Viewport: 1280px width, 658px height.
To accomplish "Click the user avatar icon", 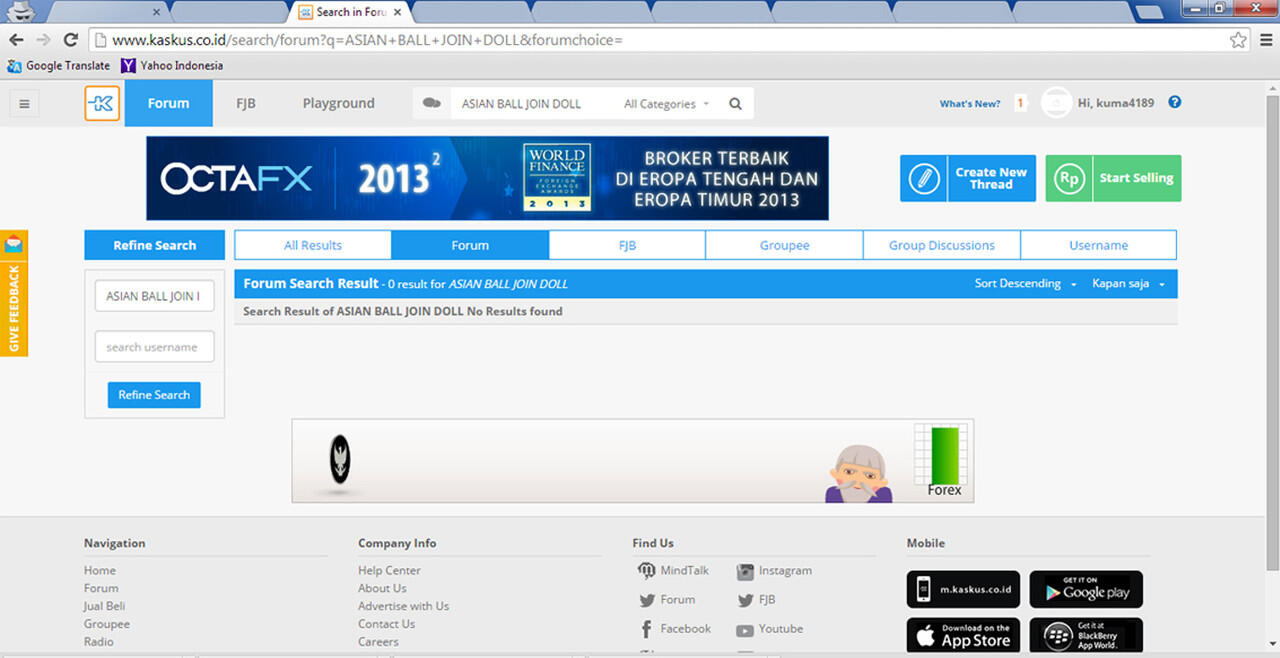I will (1056, 103).
